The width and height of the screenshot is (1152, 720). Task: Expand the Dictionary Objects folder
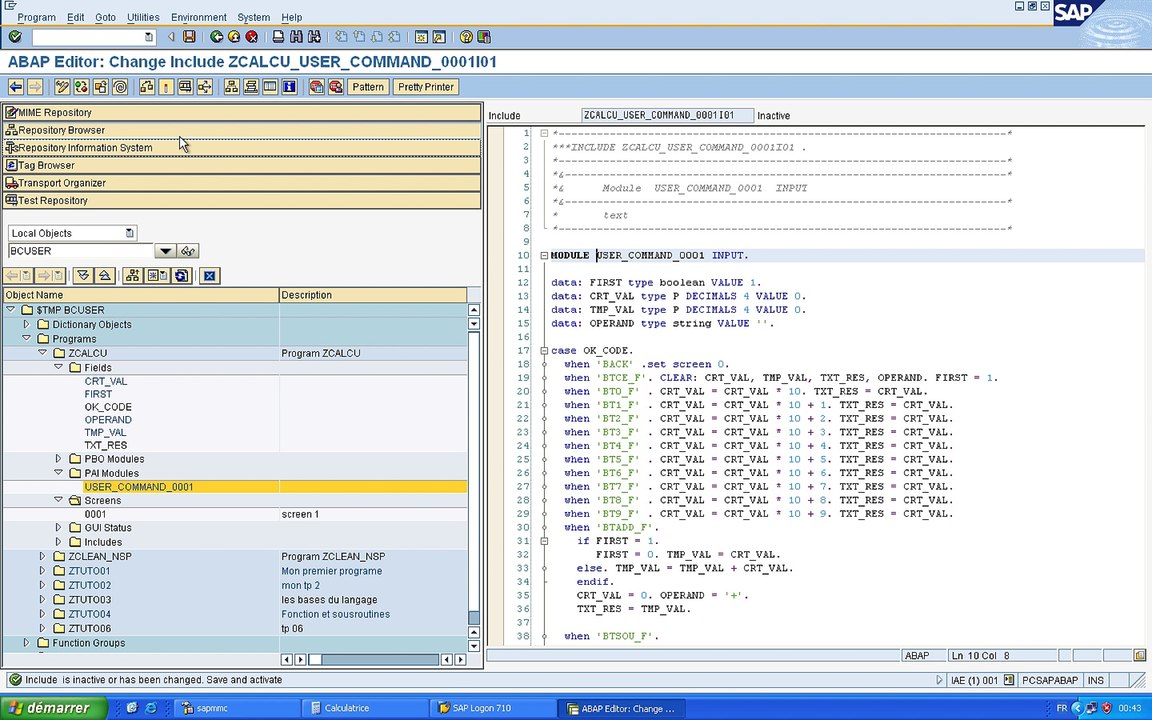pos(26,324)
